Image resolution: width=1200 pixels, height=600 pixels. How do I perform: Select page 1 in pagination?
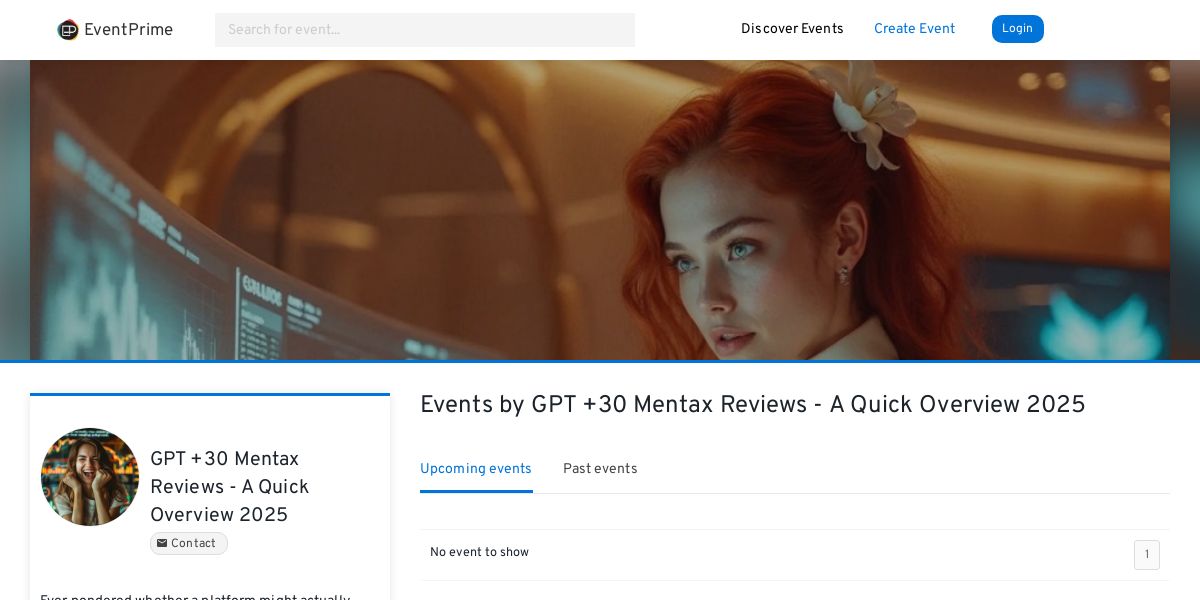click(x=1147, y=555)
